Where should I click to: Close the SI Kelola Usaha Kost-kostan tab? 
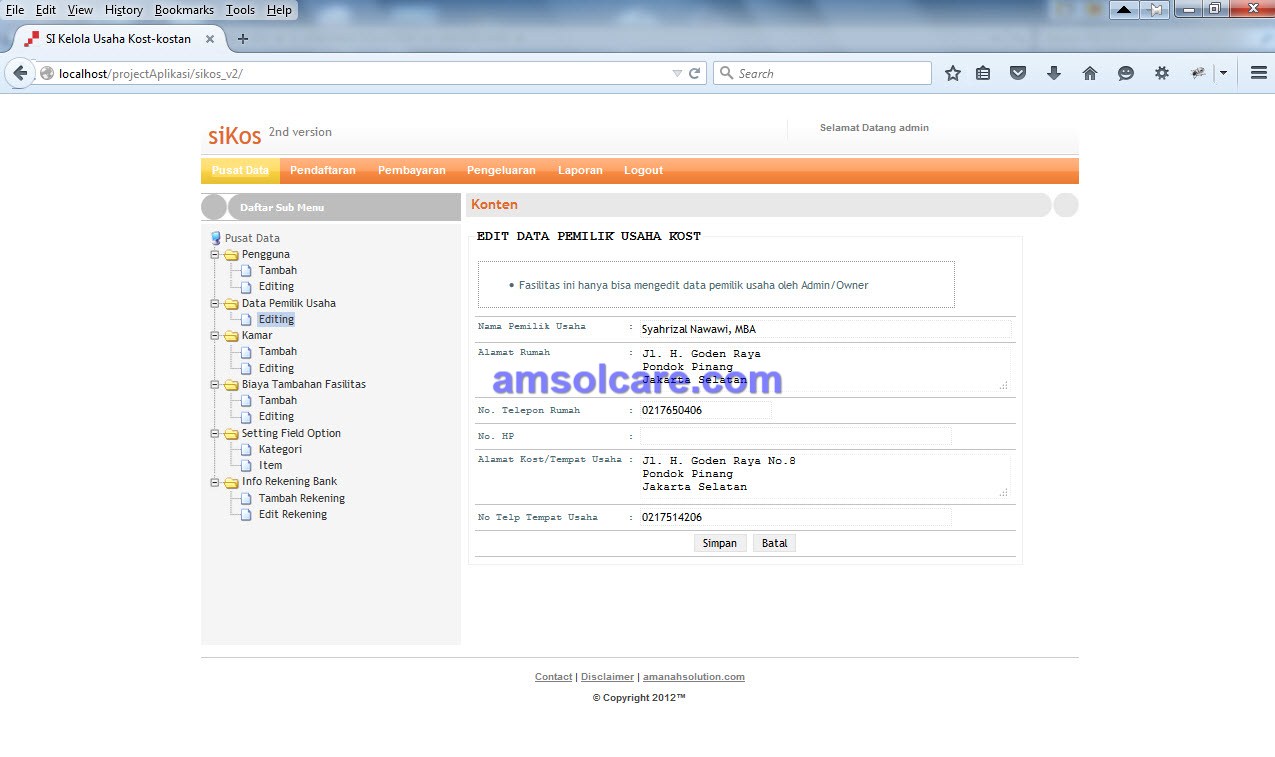point(210,39)
